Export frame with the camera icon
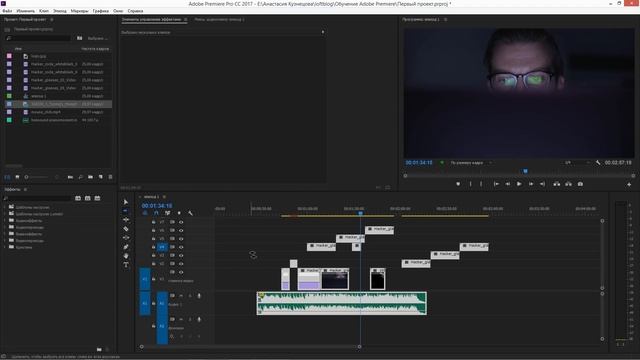640x360 pixels. coord(580,184)
